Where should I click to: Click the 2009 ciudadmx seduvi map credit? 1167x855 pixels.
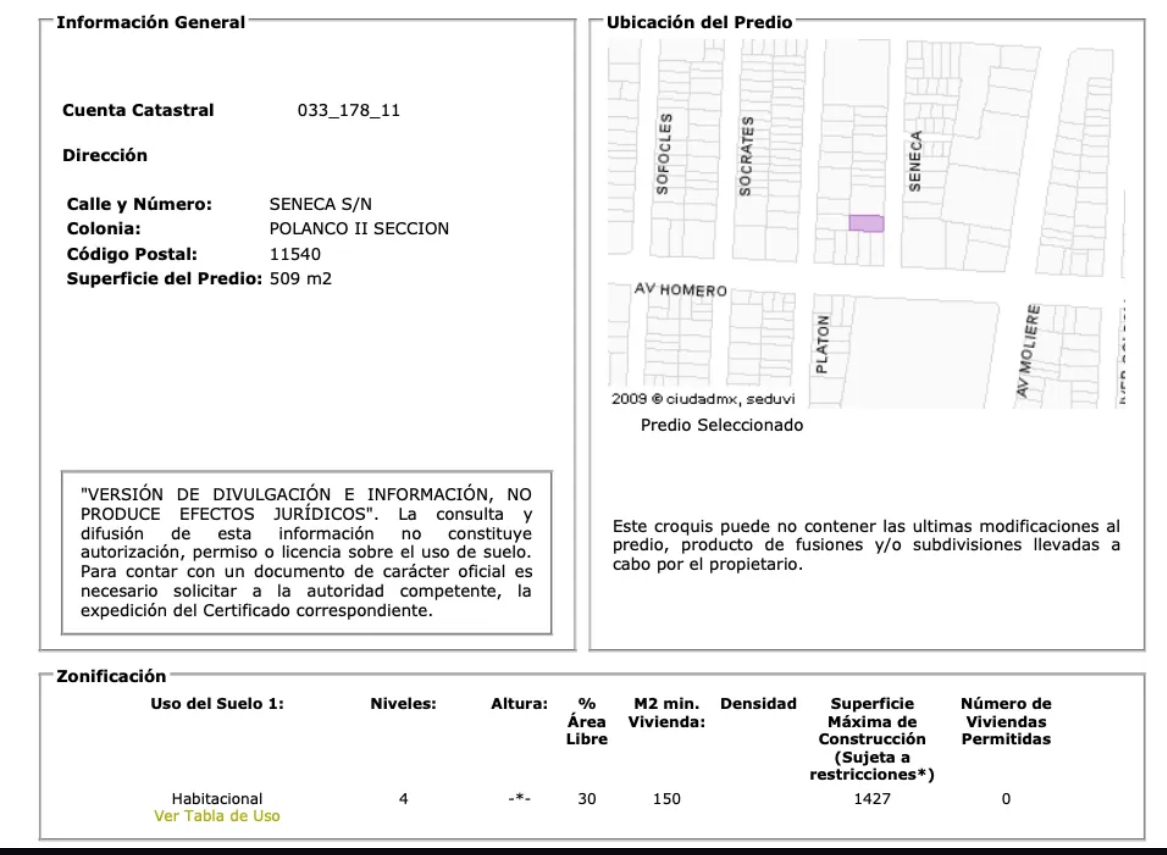(703, 399)
